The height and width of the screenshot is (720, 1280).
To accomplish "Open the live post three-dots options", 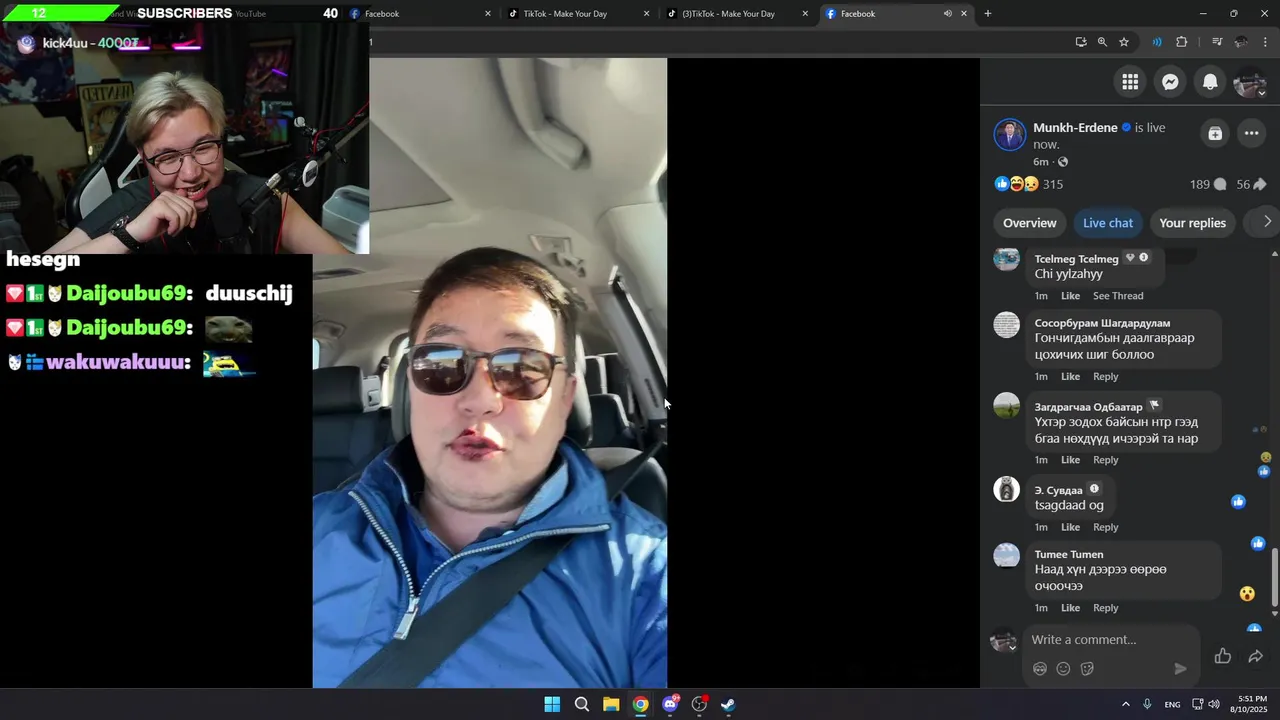I will 1251,133.
